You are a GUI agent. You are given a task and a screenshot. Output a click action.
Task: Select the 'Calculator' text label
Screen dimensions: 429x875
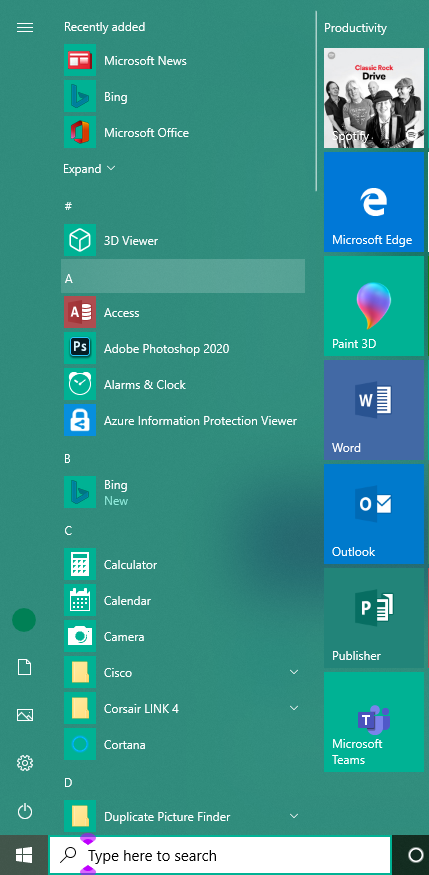[131, 565]
